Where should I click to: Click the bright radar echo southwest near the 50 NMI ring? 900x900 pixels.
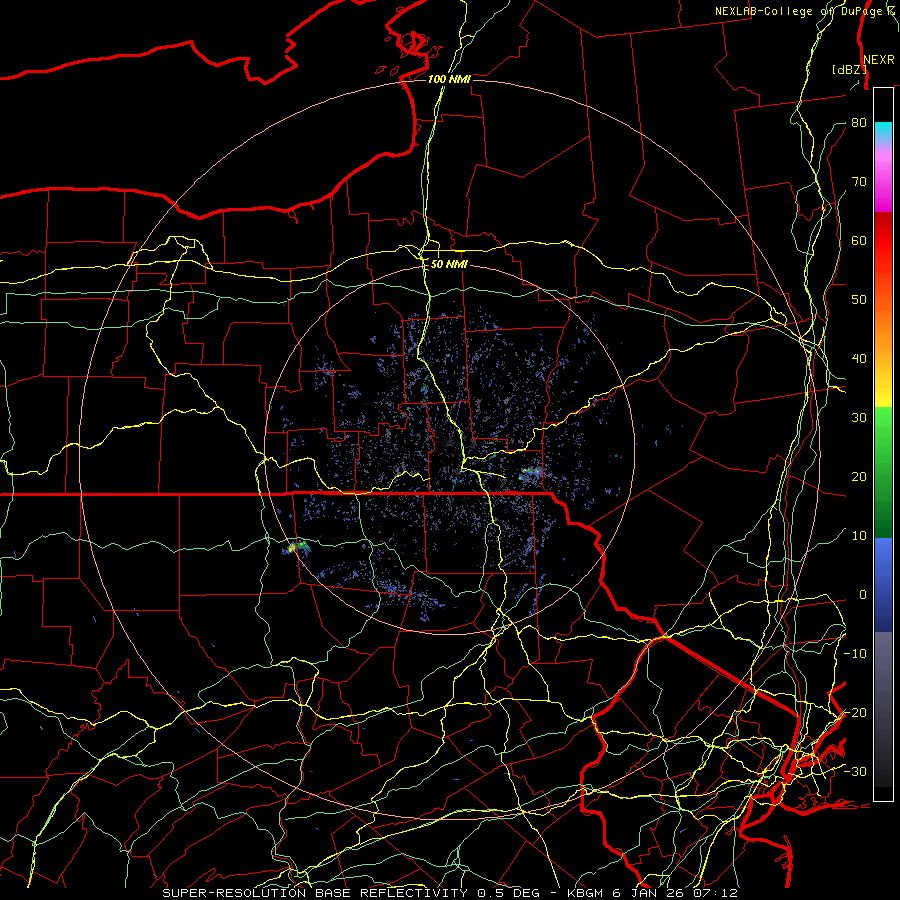295,547
